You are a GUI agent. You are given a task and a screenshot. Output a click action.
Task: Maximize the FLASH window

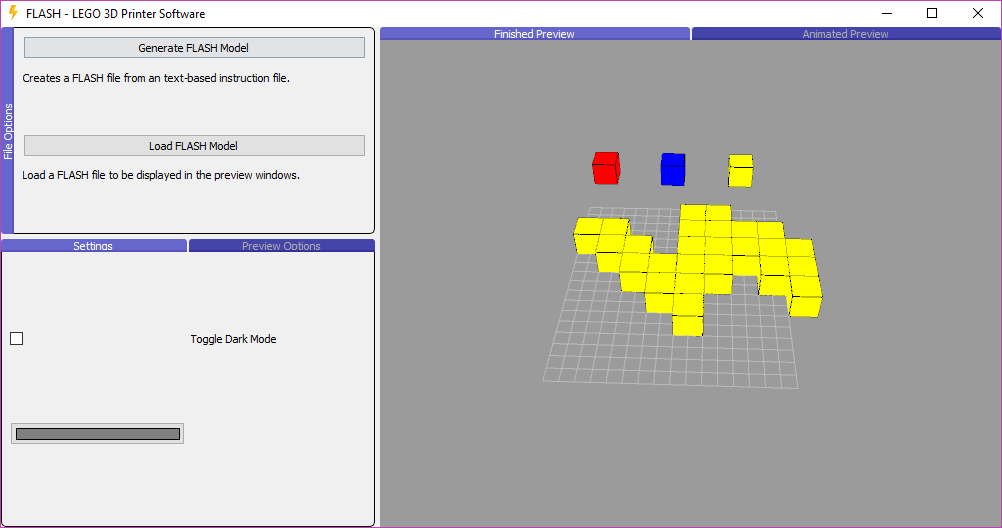point(932,13)
